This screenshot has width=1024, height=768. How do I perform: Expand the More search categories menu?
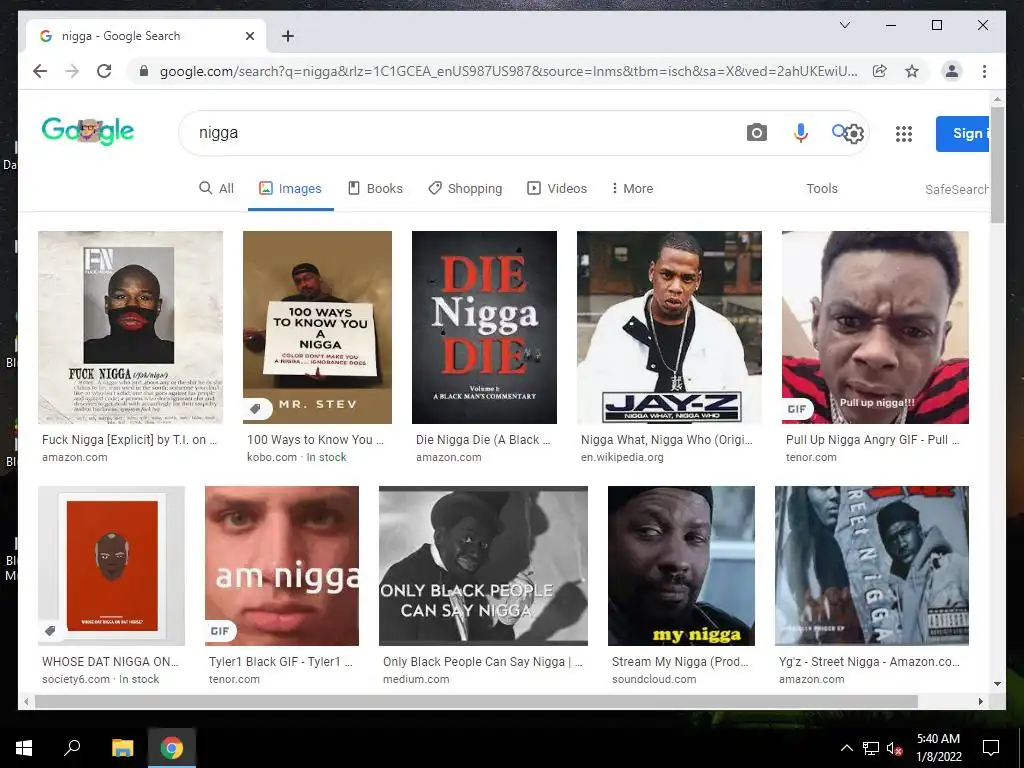tap(632, 189)
